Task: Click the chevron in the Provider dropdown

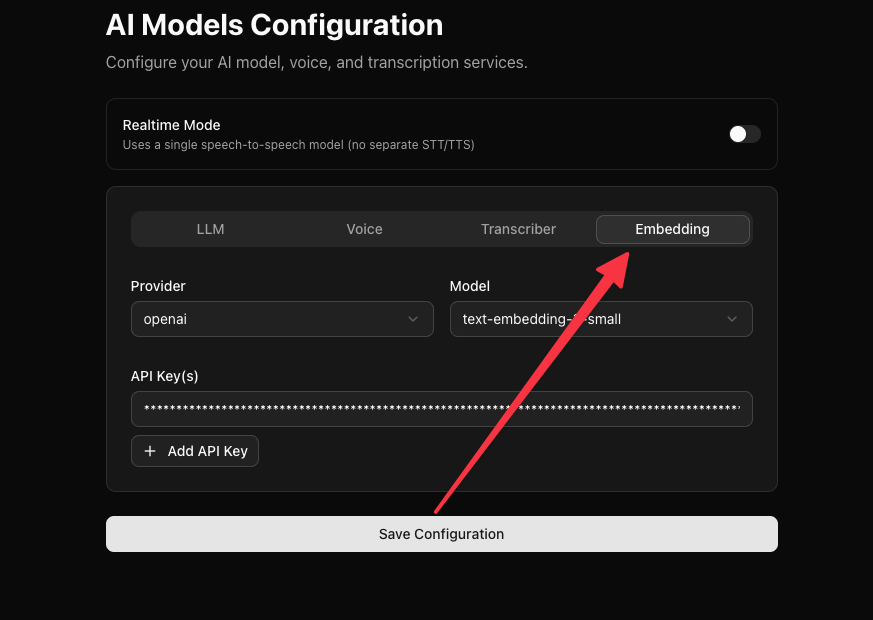Action: pos(413,319)
